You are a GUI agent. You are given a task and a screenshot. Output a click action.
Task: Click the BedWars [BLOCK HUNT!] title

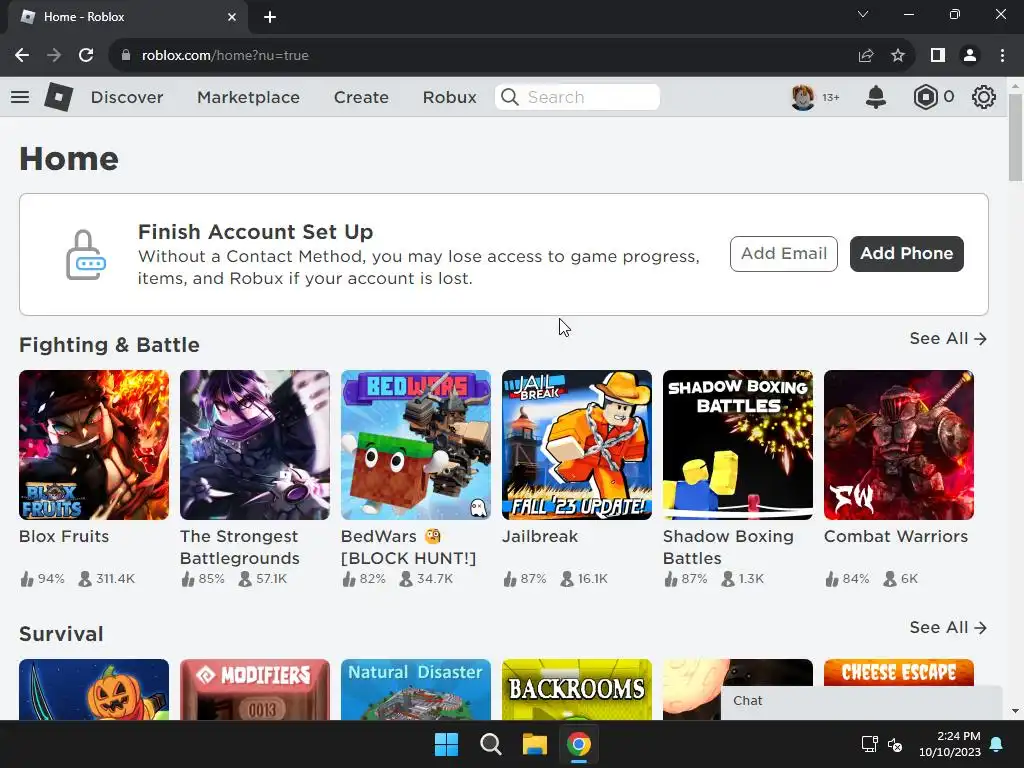(x=408, y=547)
